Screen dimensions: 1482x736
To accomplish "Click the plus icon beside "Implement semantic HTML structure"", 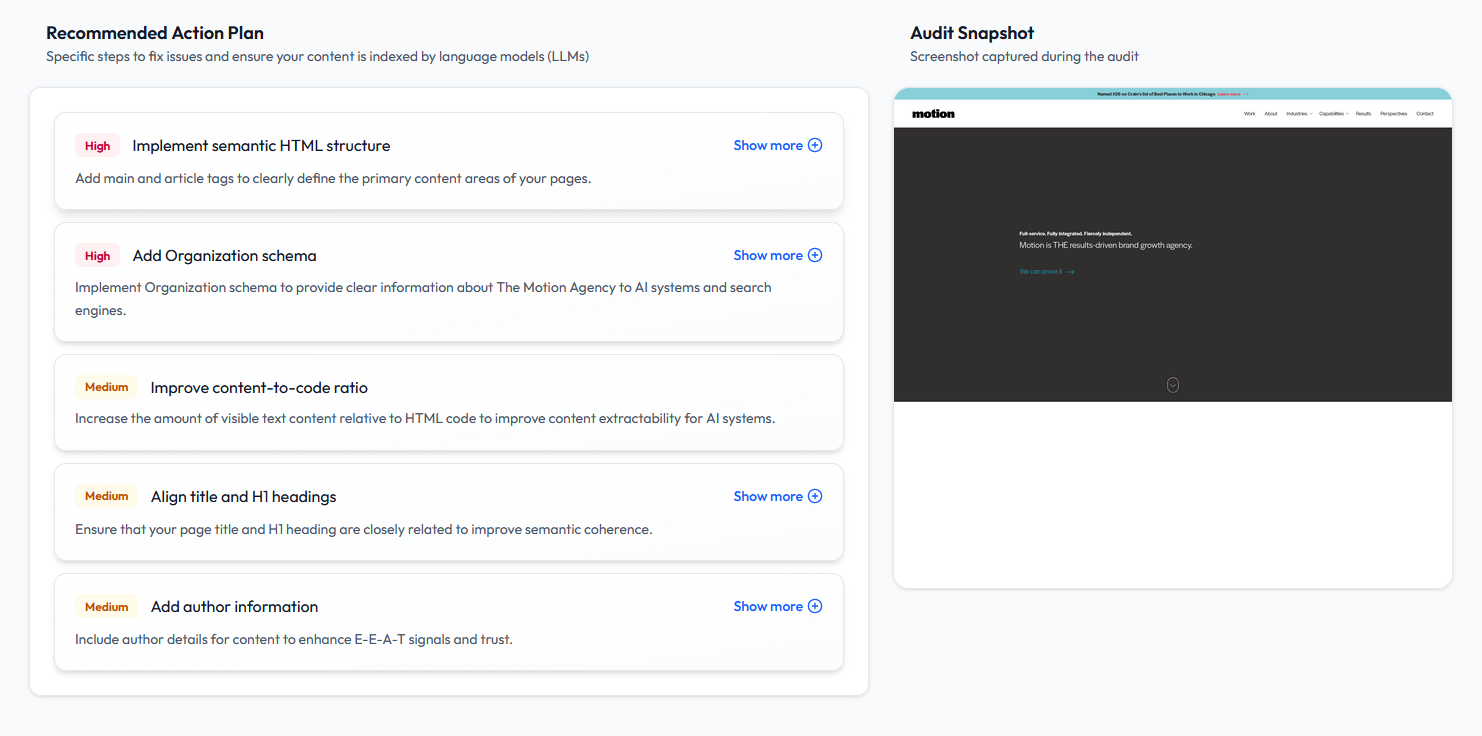I will click(815, 145).
